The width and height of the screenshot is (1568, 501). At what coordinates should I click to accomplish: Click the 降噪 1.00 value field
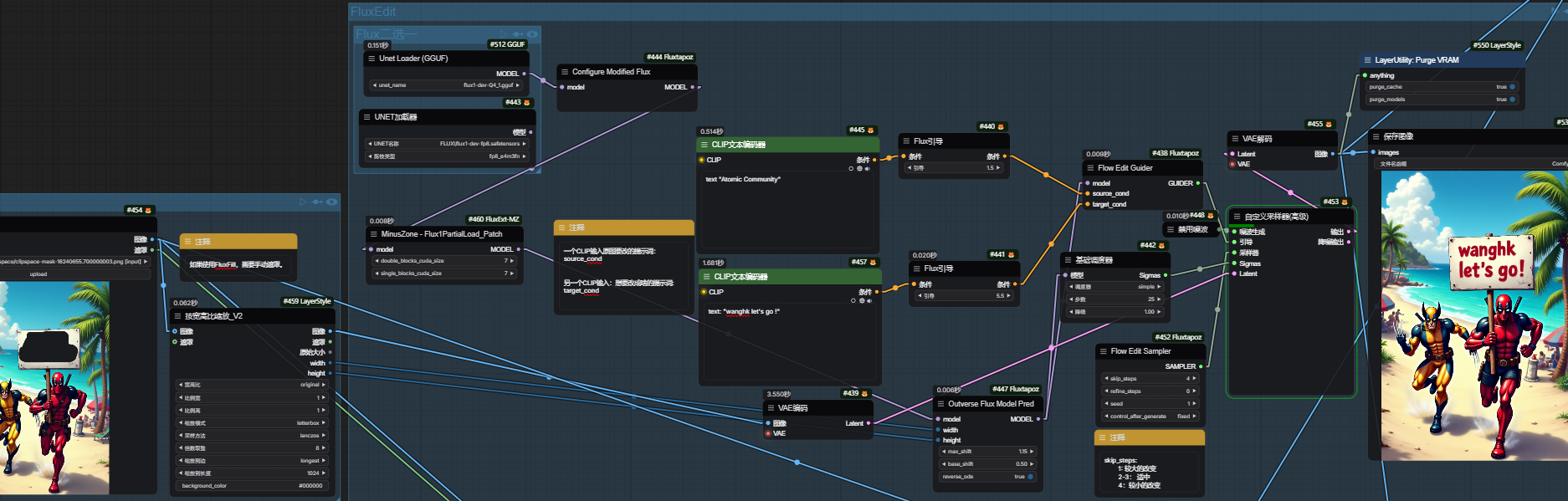(1115, 312)
